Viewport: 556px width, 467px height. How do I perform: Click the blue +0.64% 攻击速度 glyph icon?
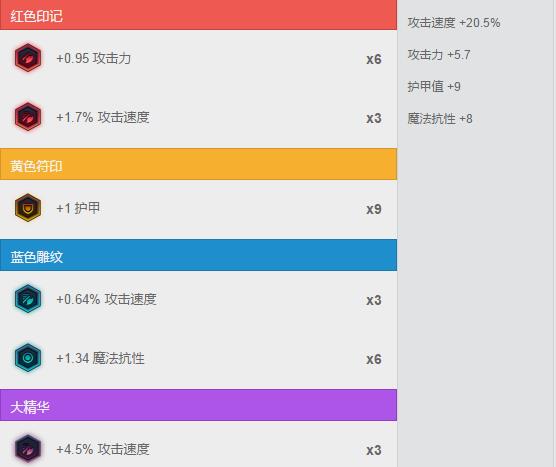(x=28, y=299)
